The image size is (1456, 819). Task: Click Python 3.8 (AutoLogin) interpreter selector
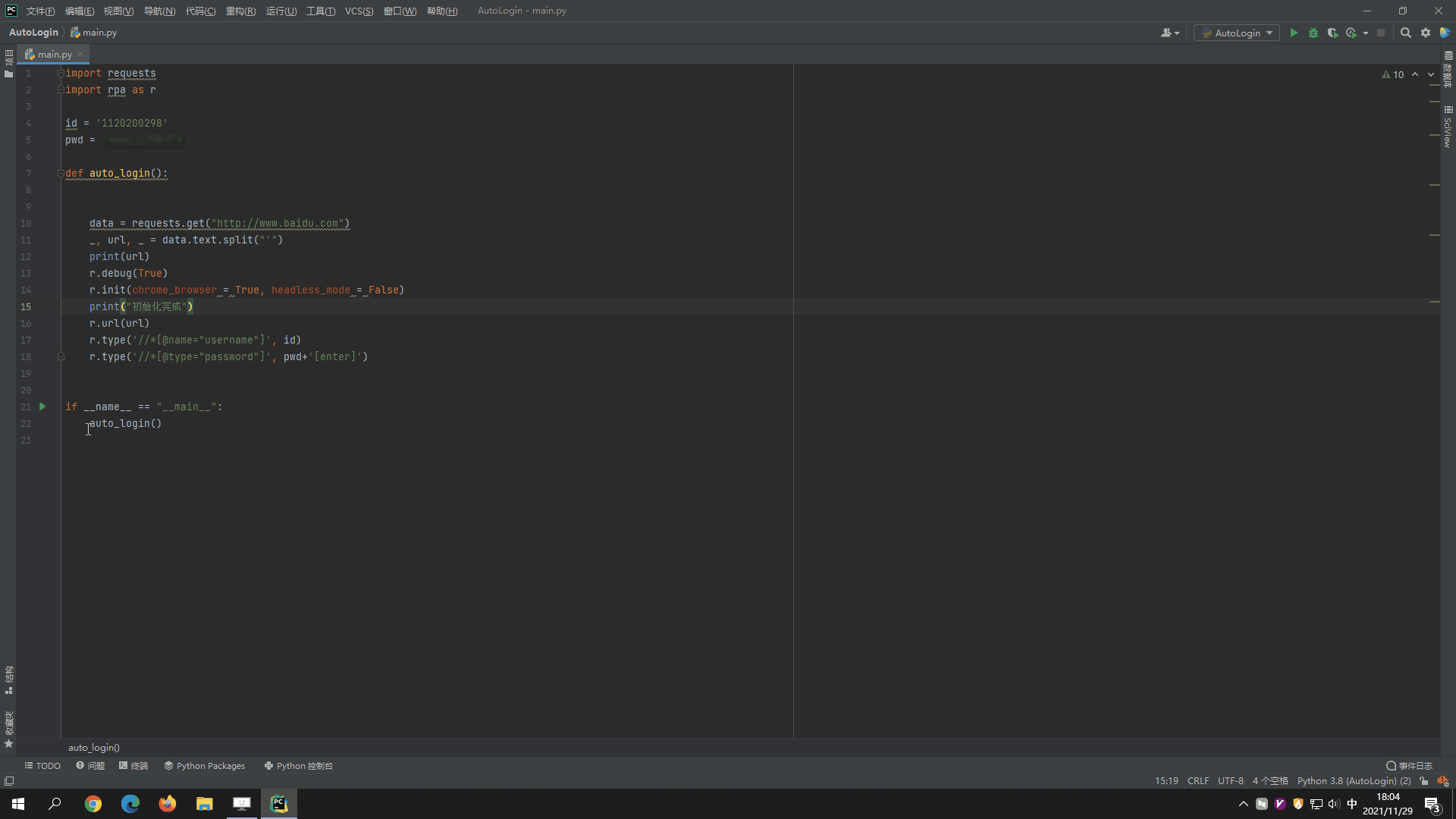point(1354,780)
